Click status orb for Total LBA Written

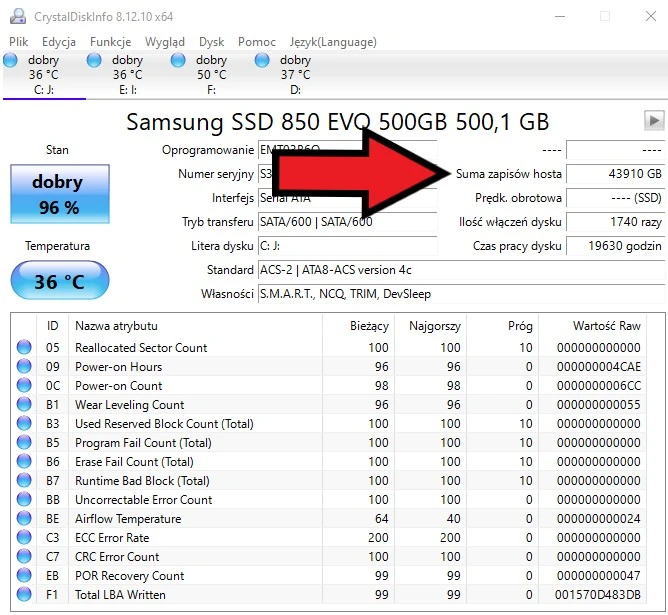click(24, 595)
